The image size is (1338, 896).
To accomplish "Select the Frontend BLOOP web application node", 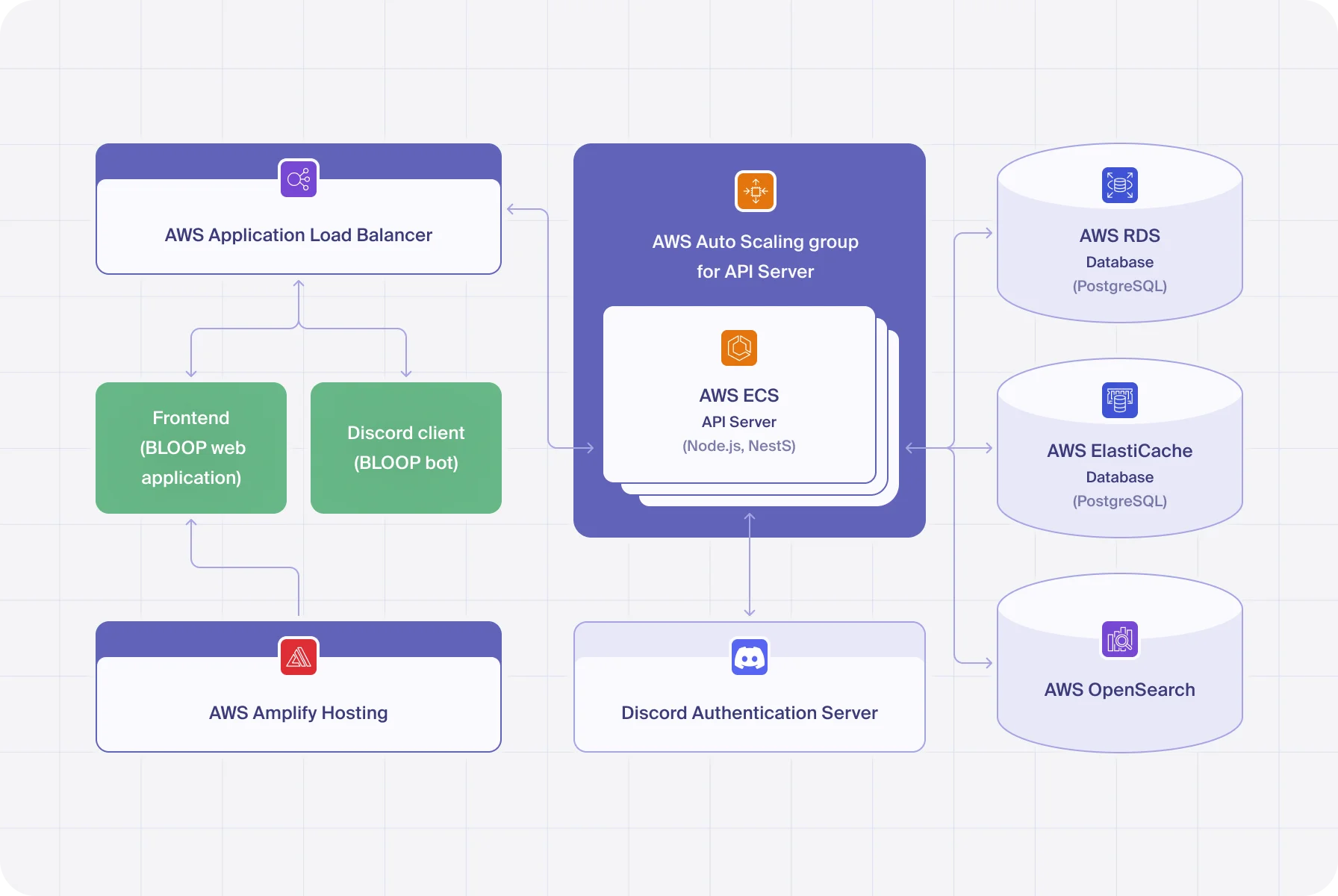I will pos(190,448).
